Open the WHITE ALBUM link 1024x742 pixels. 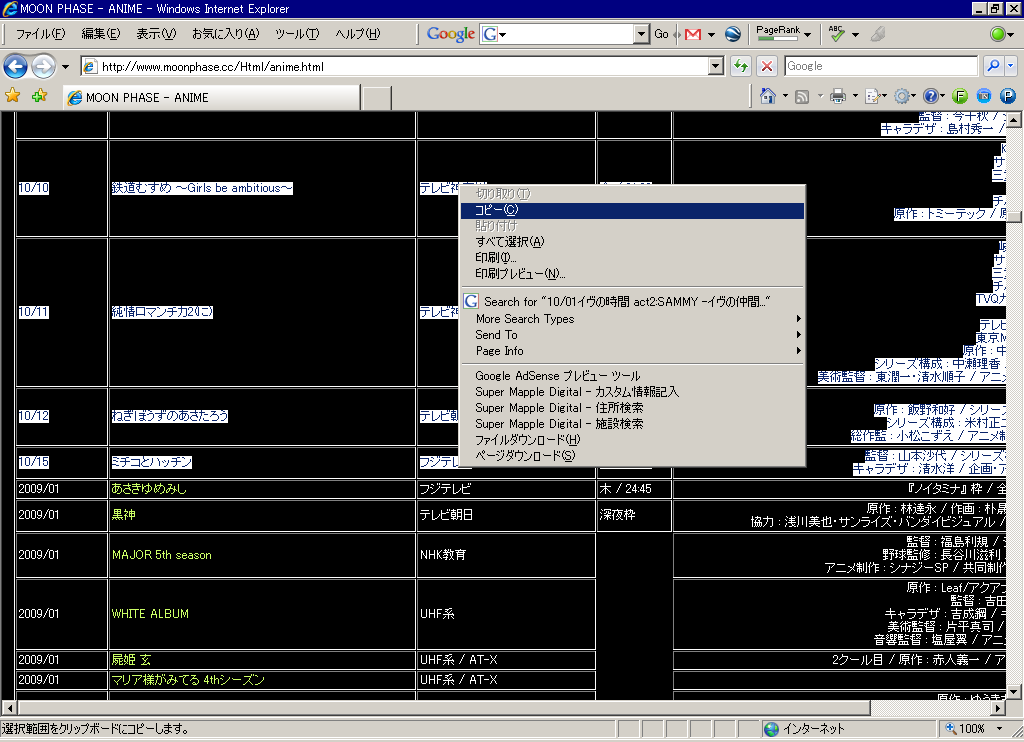150,614
